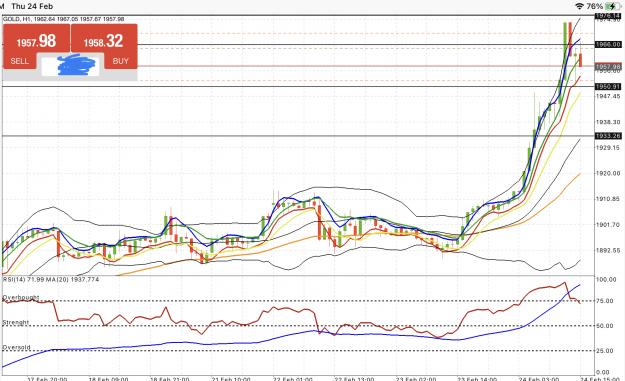This screenshot has height=381, width=625.
Task: Tap the 1910.85 price axis label
Action: [608, 199]
